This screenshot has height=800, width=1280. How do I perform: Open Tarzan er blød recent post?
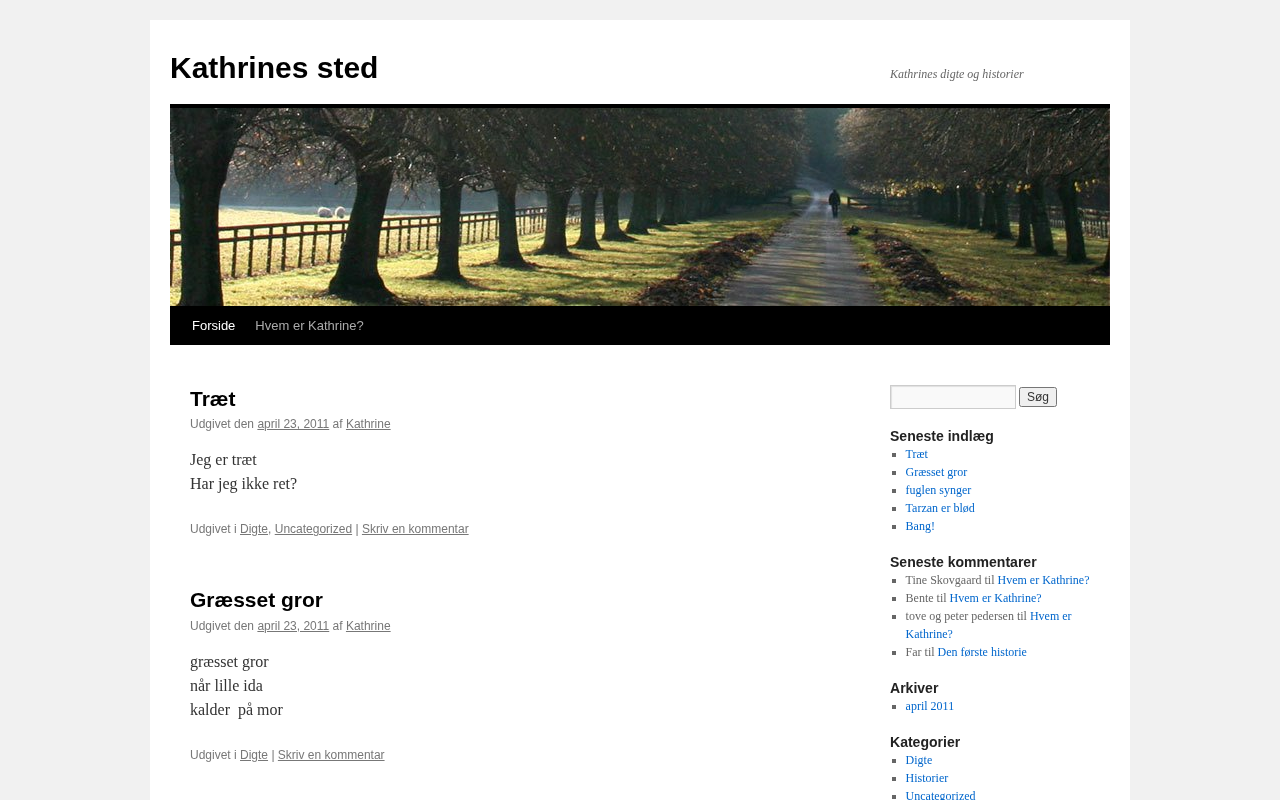(x=940, y=508)
